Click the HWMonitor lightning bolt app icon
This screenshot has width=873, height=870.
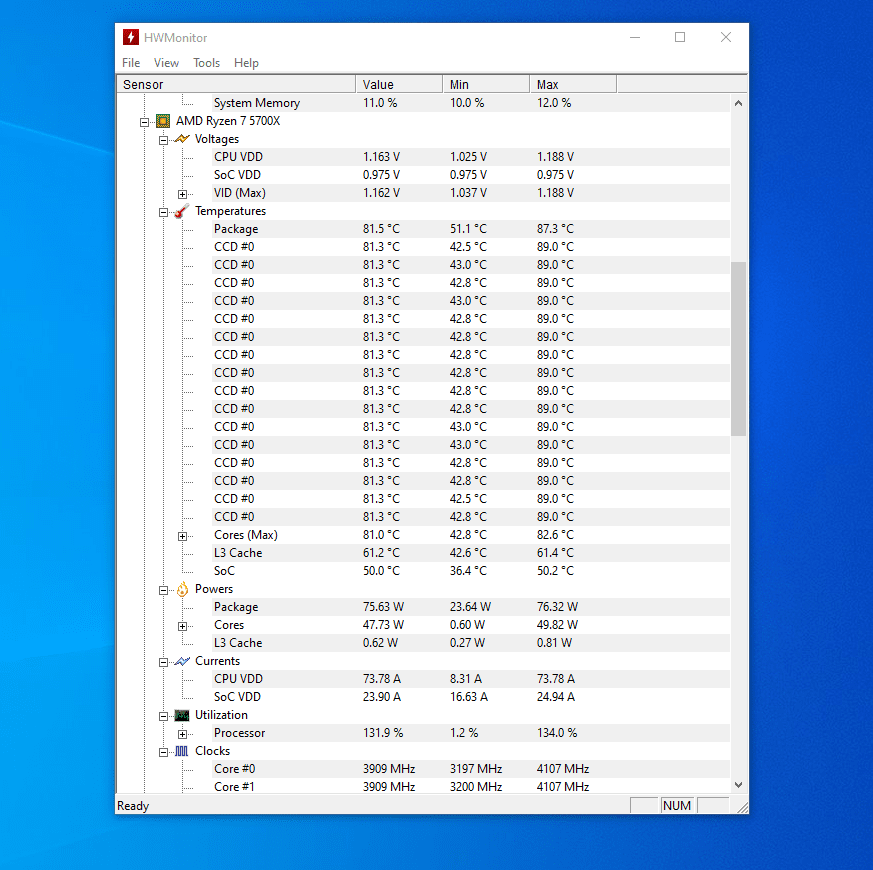pos(130,37)
